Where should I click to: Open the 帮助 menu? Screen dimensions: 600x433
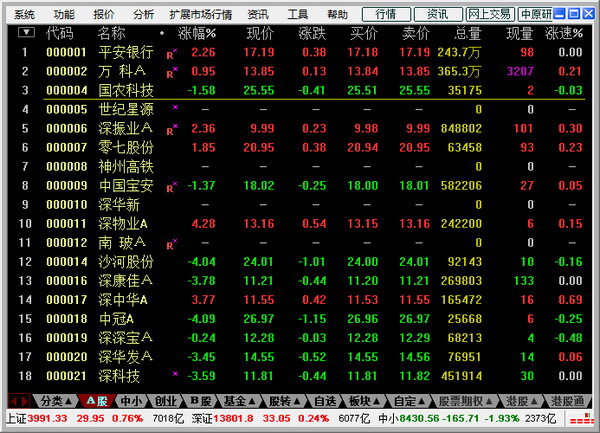point(338,15)
